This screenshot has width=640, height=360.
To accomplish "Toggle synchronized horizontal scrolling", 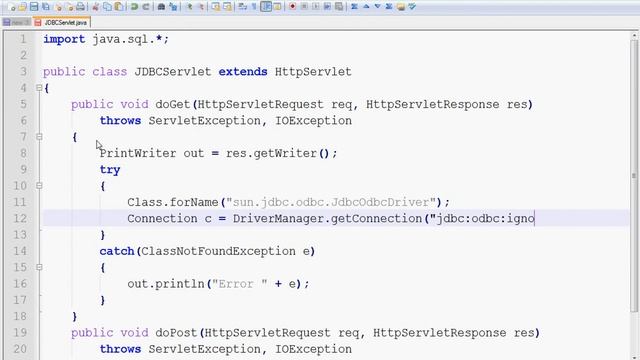I will [227, 7].
